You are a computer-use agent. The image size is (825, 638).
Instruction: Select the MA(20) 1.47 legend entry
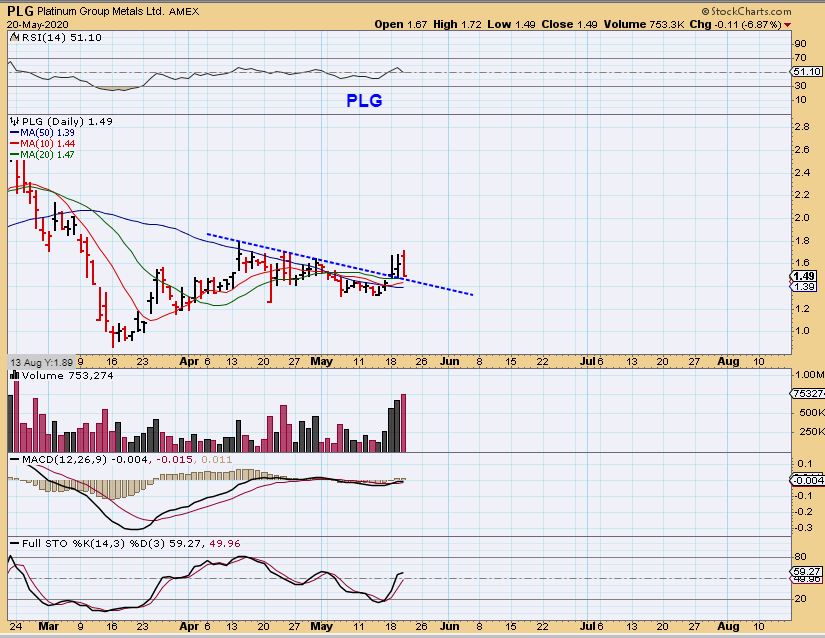pyautogui.click(x=43, y=155)
